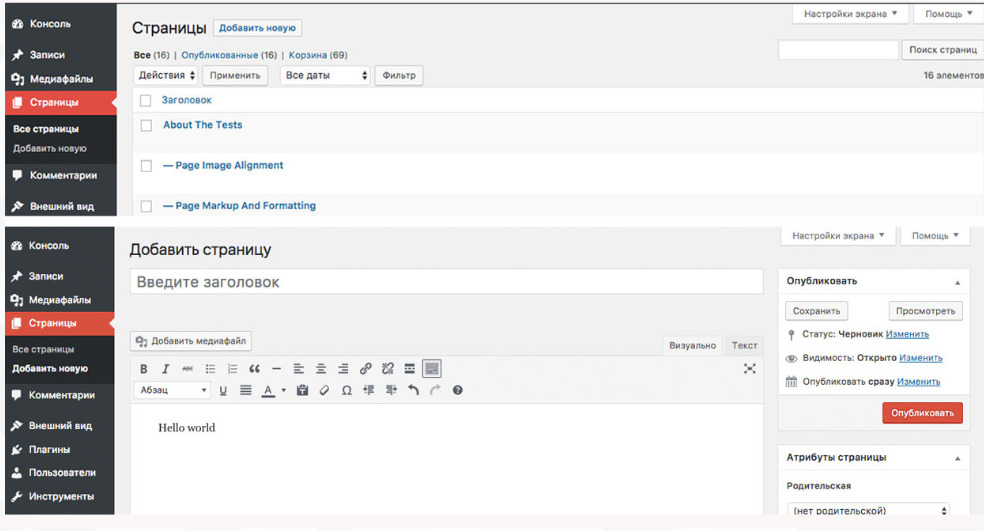Apply the text color A button

click(x=268, y=390)
